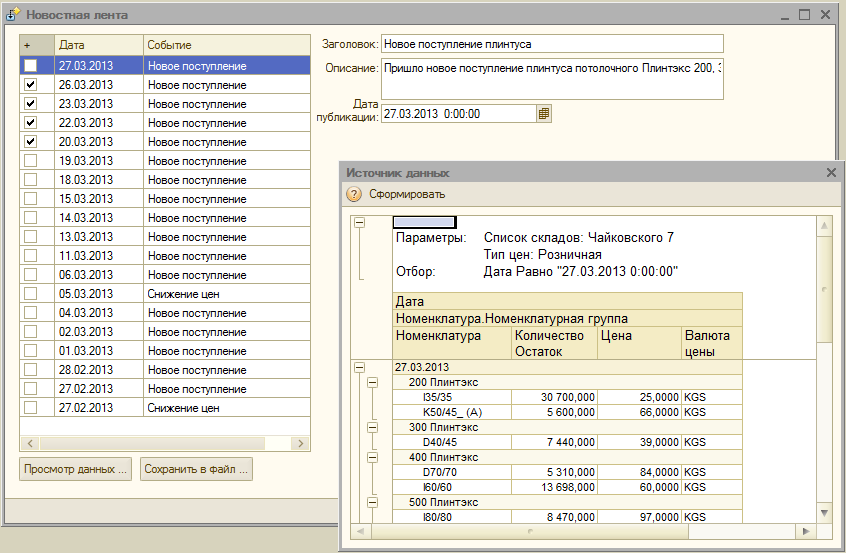Screen dimensions: 846x553
Task: Maximize the Новостная лента window
Action: click(804, 15)
